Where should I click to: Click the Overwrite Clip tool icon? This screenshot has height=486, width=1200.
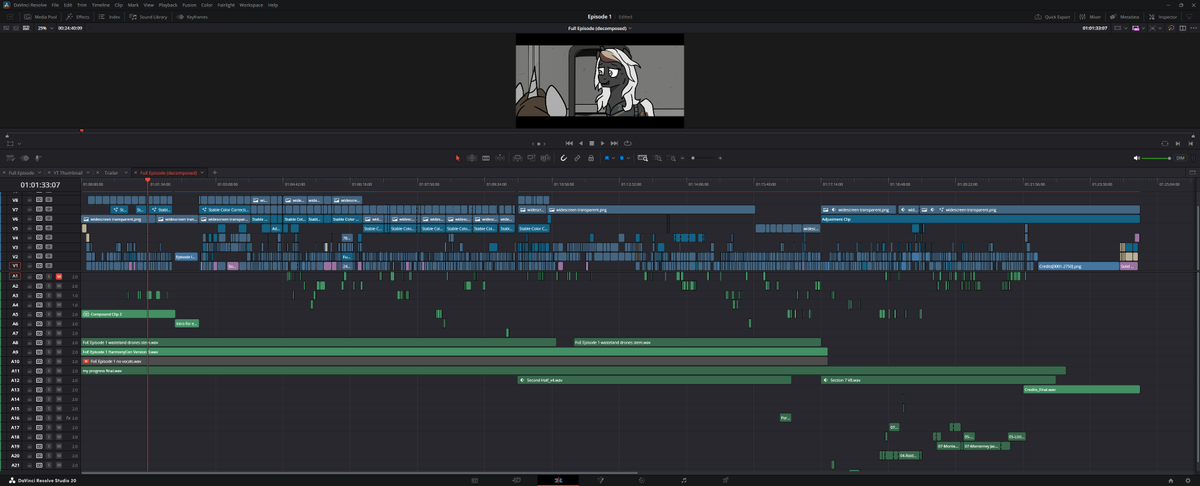[531, 158]
